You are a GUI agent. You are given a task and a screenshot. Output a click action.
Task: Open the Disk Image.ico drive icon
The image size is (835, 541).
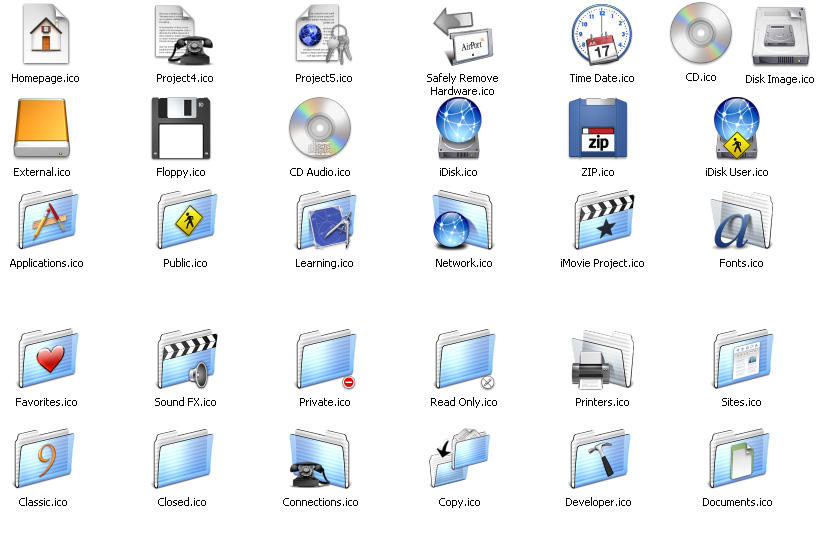[x=780, y=36]
